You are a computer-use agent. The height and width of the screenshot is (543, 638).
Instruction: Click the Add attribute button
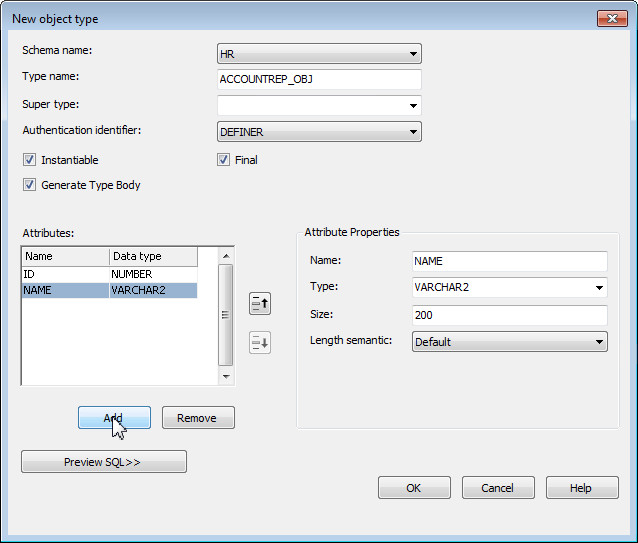(114, 418)
